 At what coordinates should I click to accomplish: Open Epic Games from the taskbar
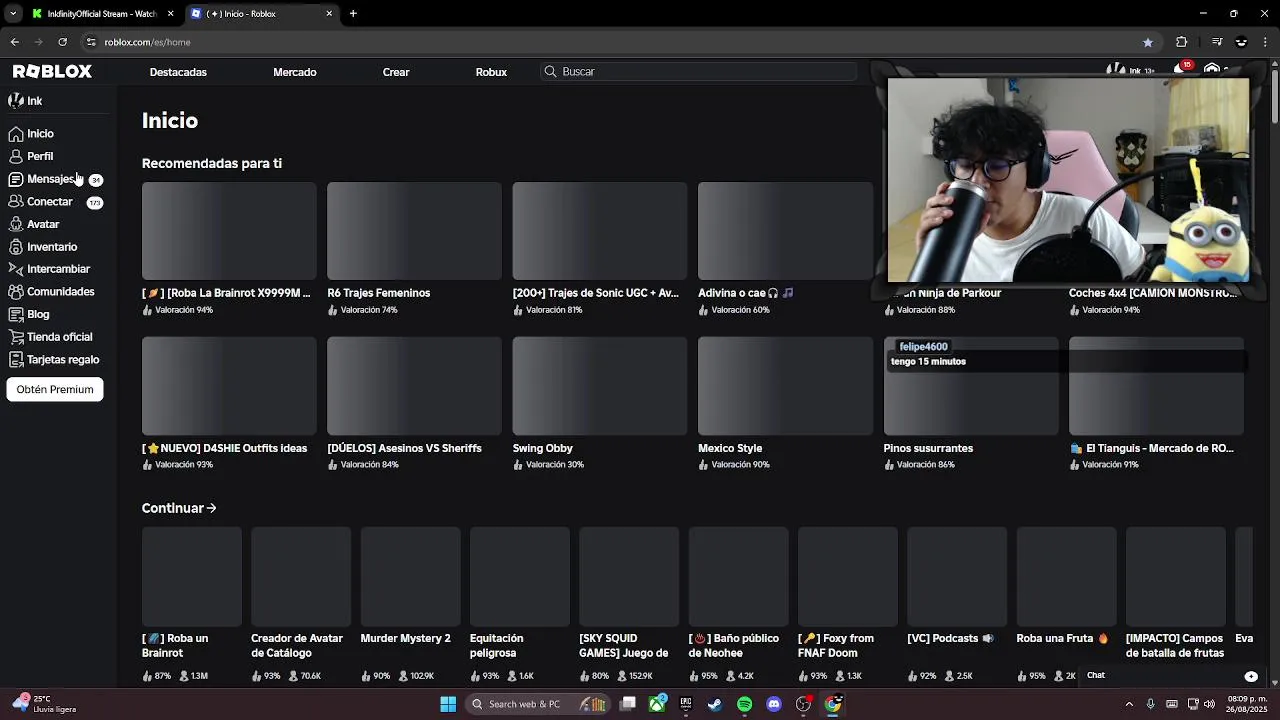click(686, 704)
